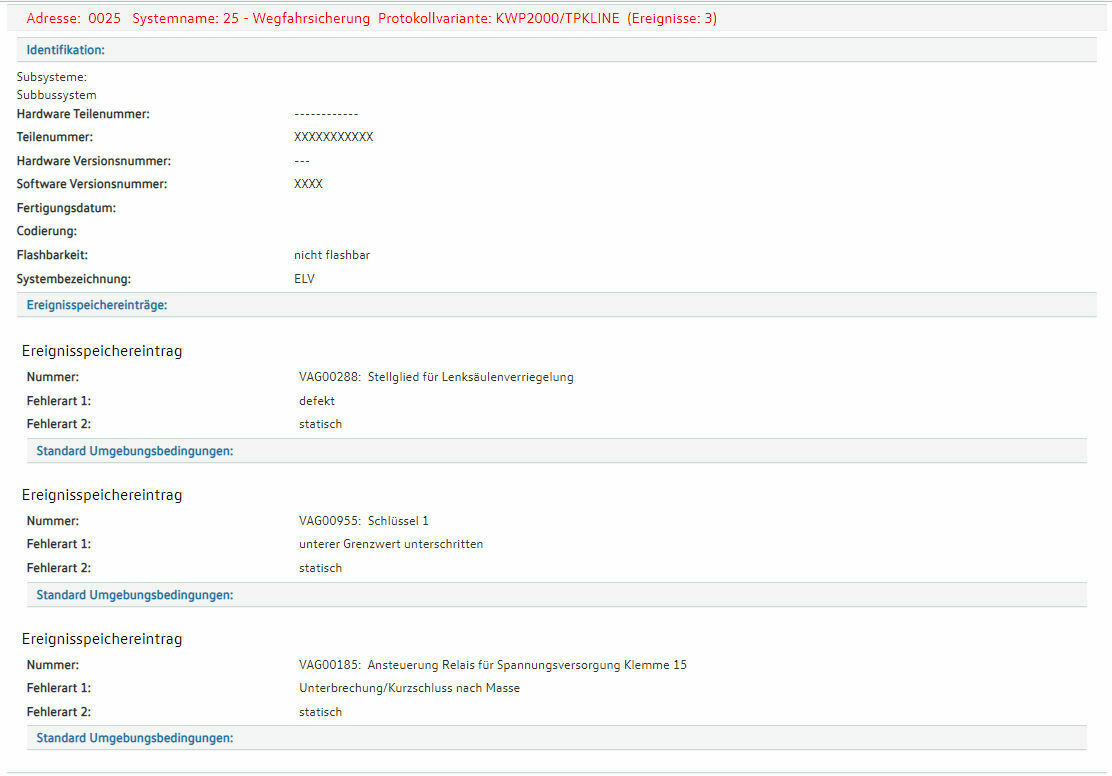Screen dimensions: 1112x776
Task: Select the Hardware Teilenummer label
Action: 83,114
